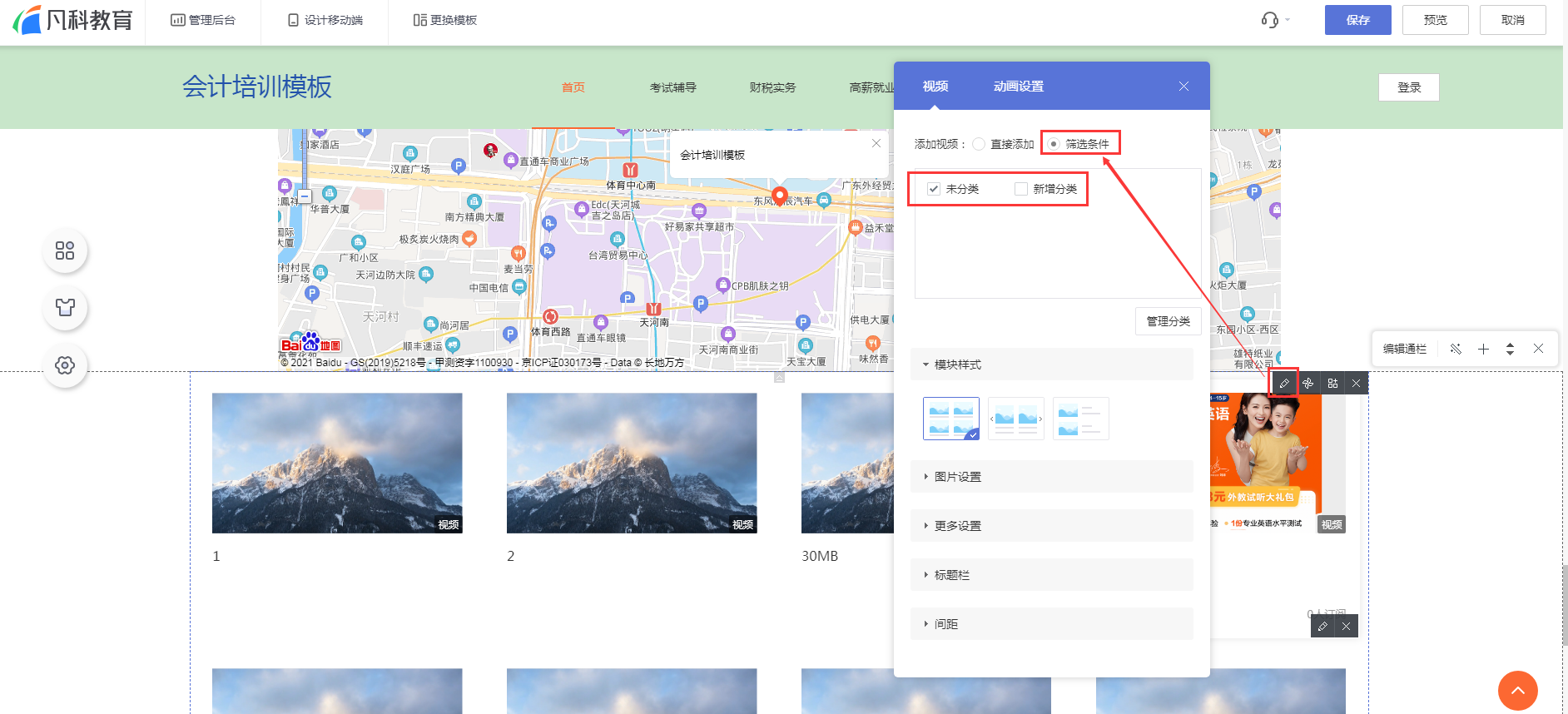Click the style brush icon beside 编辑通栏
The image size is (1568, 714).
1456,349
